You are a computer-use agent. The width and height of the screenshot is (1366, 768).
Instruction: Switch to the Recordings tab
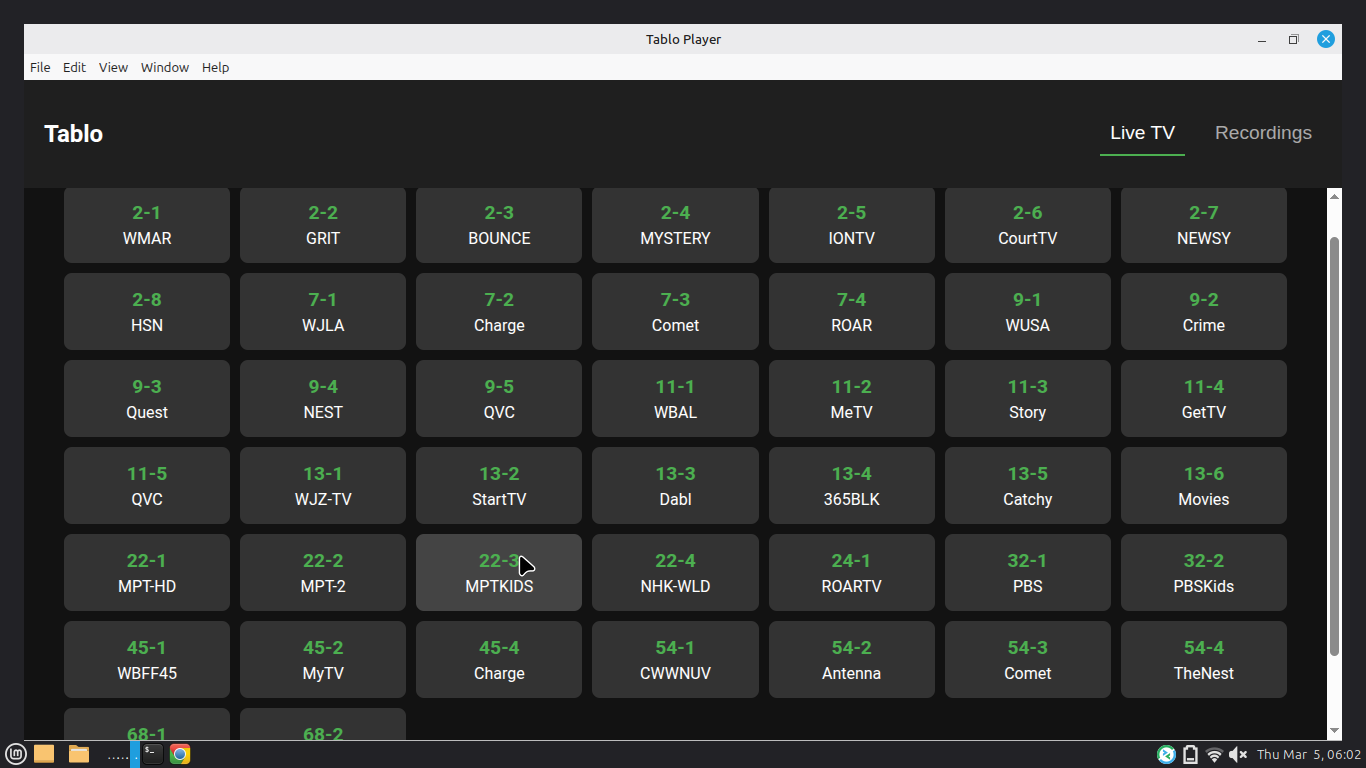1263,133
